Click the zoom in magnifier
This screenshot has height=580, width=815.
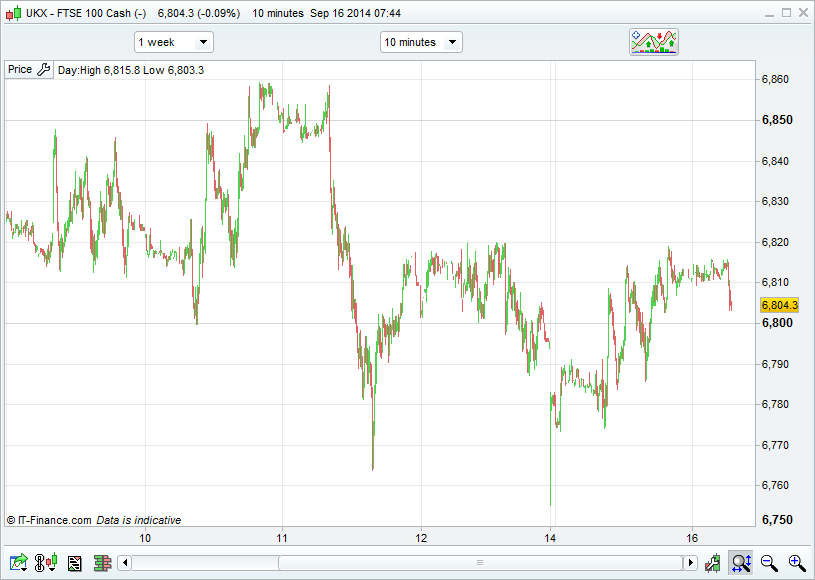[x=796, y=563]
